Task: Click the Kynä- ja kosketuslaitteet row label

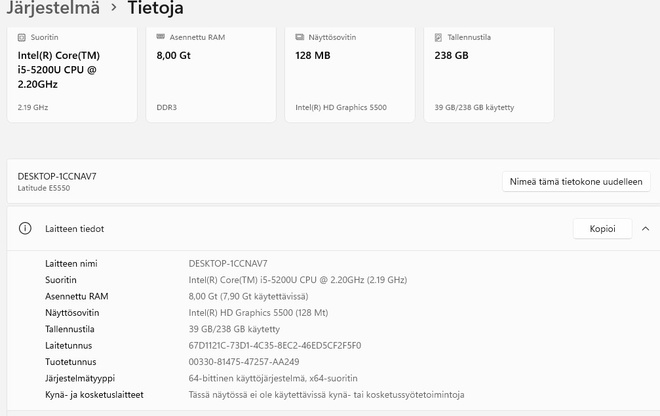Action: tap(94, 395)
